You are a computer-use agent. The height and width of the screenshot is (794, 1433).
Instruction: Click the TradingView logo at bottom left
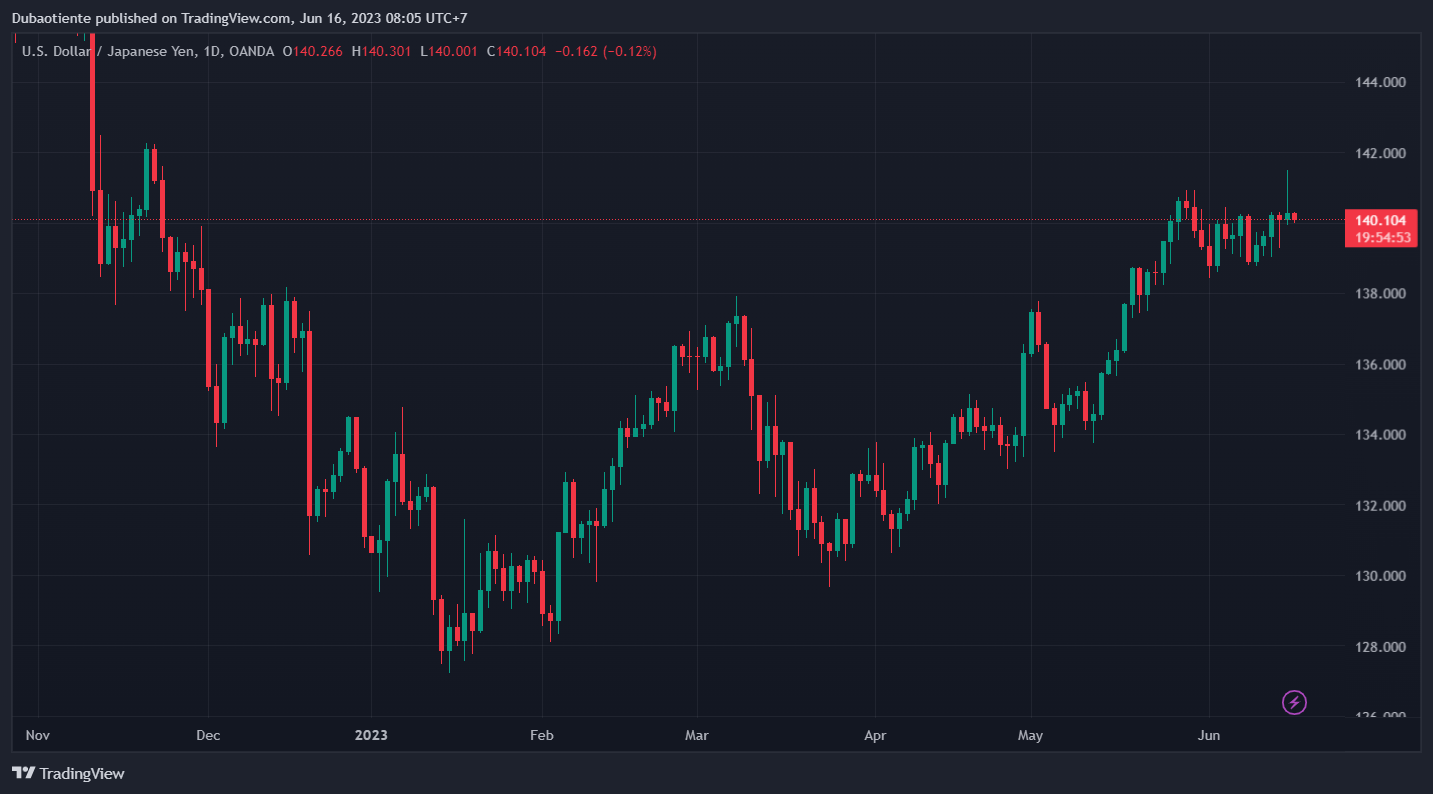[68, 773]
